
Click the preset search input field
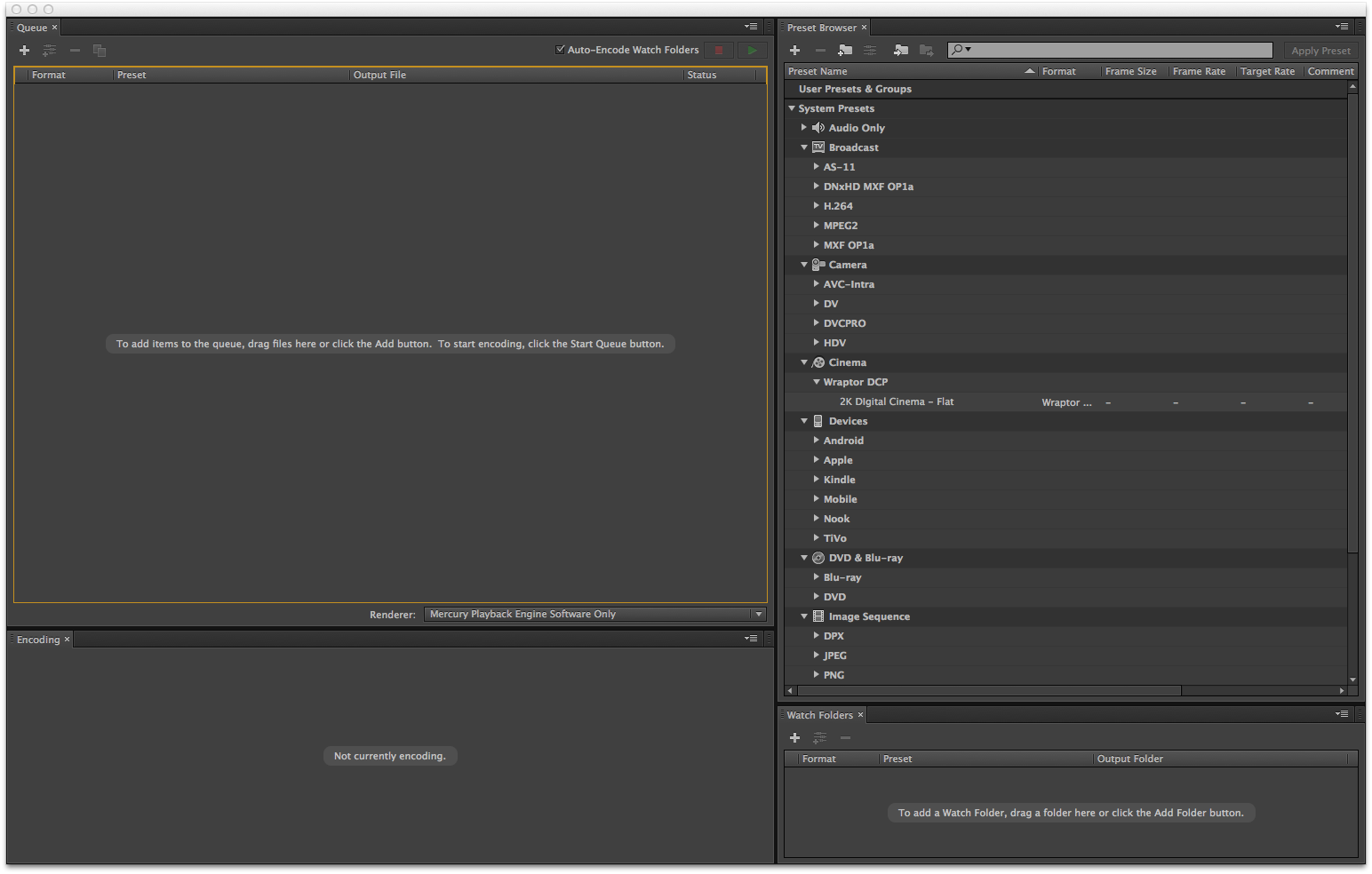click(1121, 51)
